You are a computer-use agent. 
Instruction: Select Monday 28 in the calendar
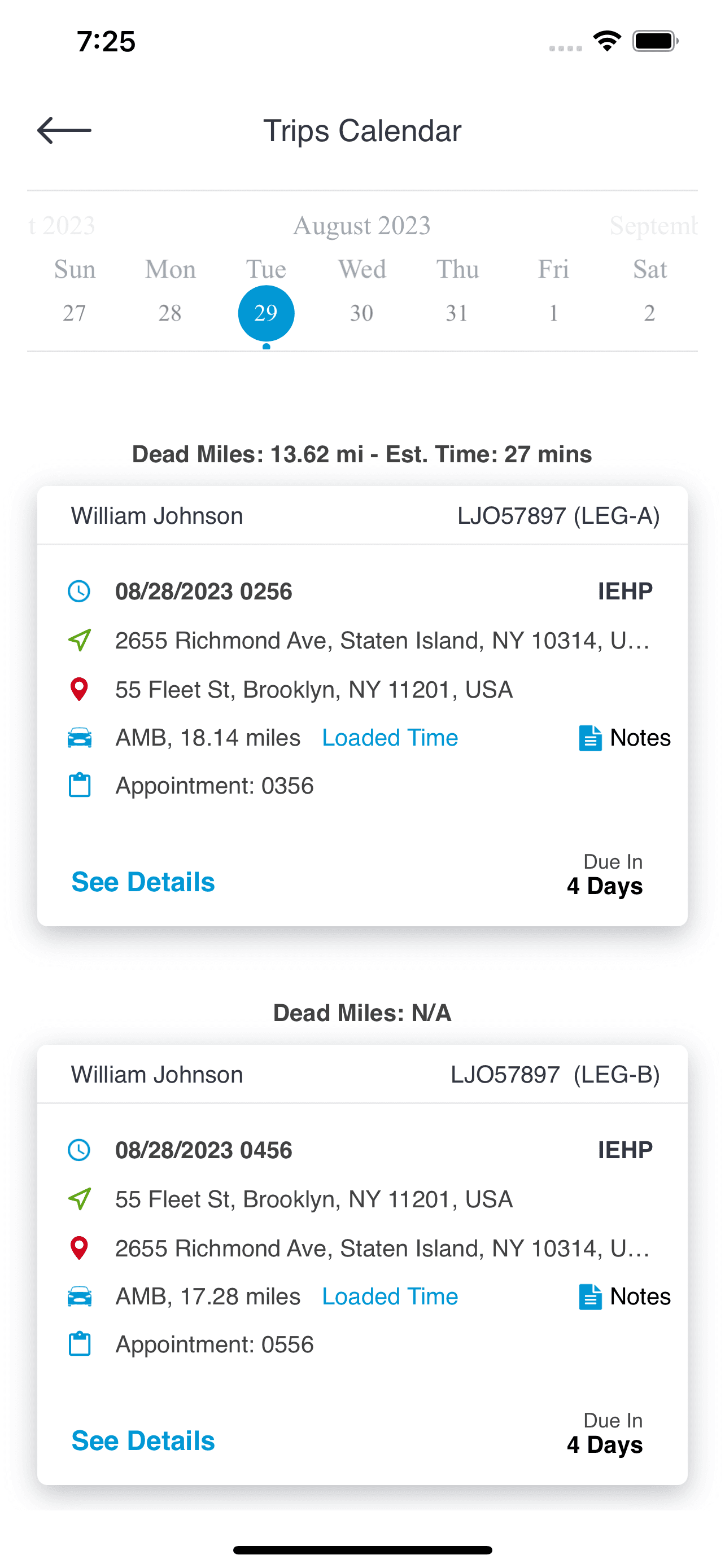(170, 313)
